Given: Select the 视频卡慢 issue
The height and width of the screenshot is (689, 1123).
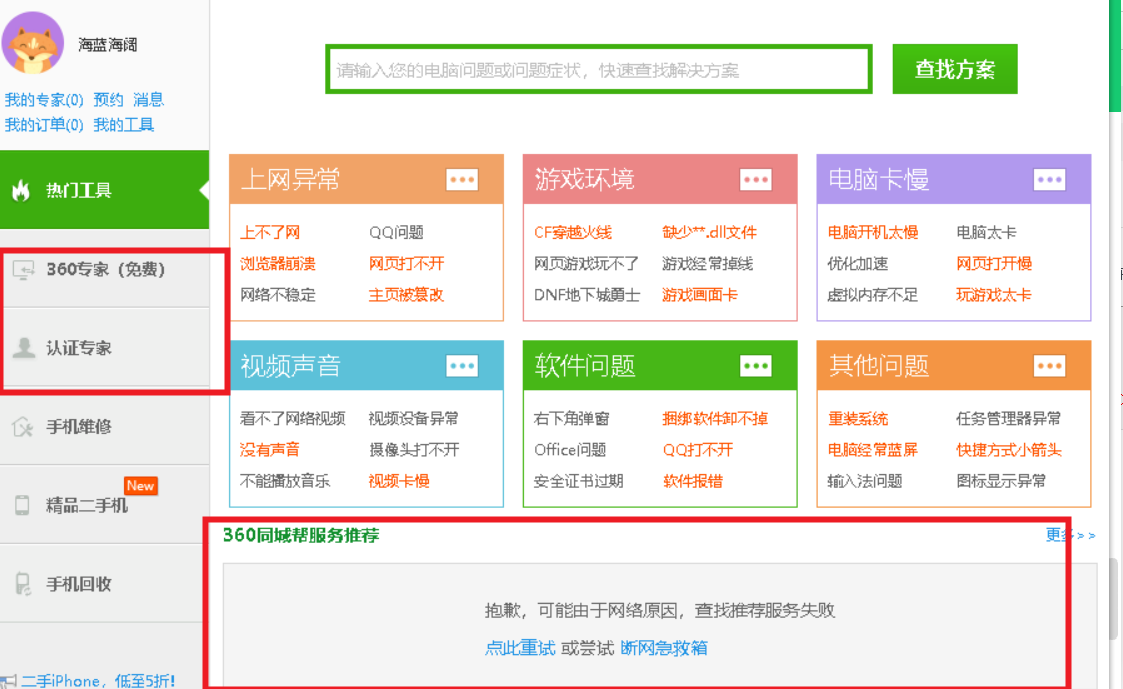Looking at the screenshot, I should (399, 481).
